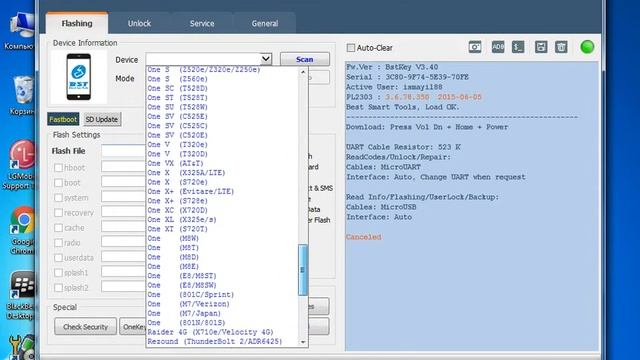Click the screenshot camera icon in log toolbar
This screenshot has height=360, width=640.
475,47
